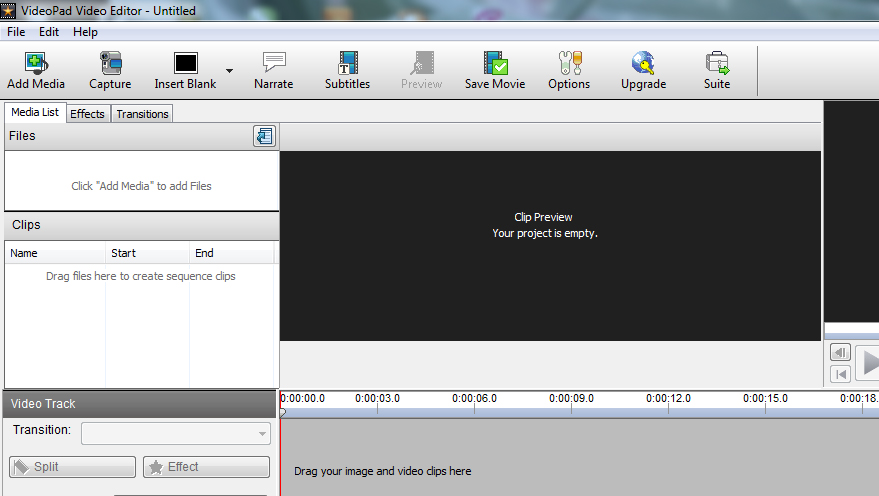
Task: Click the Video Track header
Action: coord(140,404)
